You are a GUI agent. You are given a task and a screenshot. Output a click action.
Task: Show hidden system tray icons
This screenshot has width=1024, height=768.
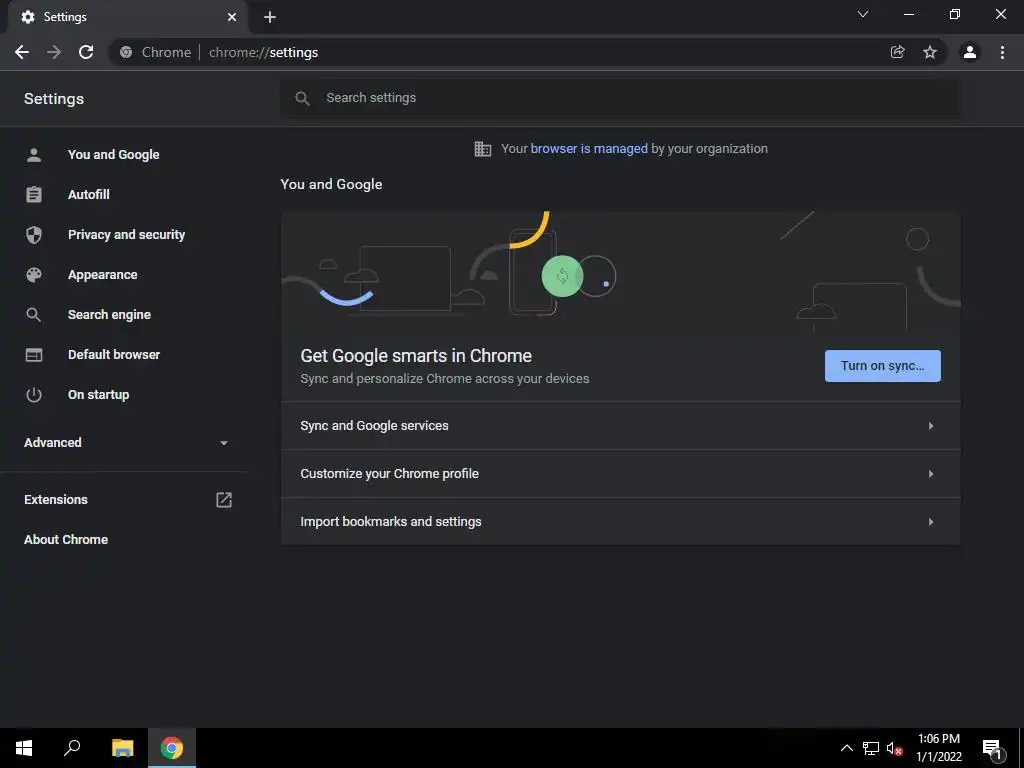(x=846, y=748)
